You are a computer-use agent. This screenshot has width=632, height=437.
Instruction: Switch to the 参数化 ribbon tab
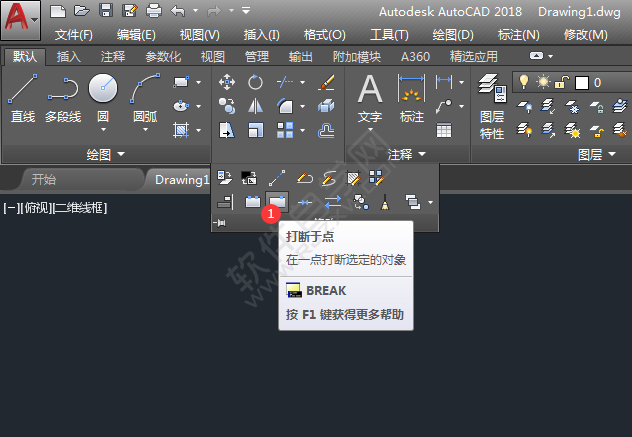[163, 57]
